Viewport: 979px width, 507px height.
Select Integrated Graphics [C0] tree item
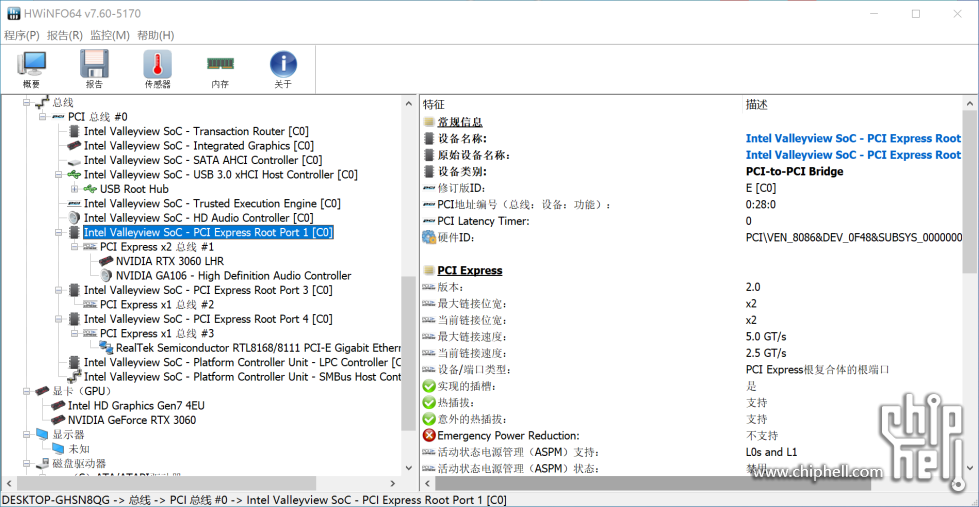(199, 145)
